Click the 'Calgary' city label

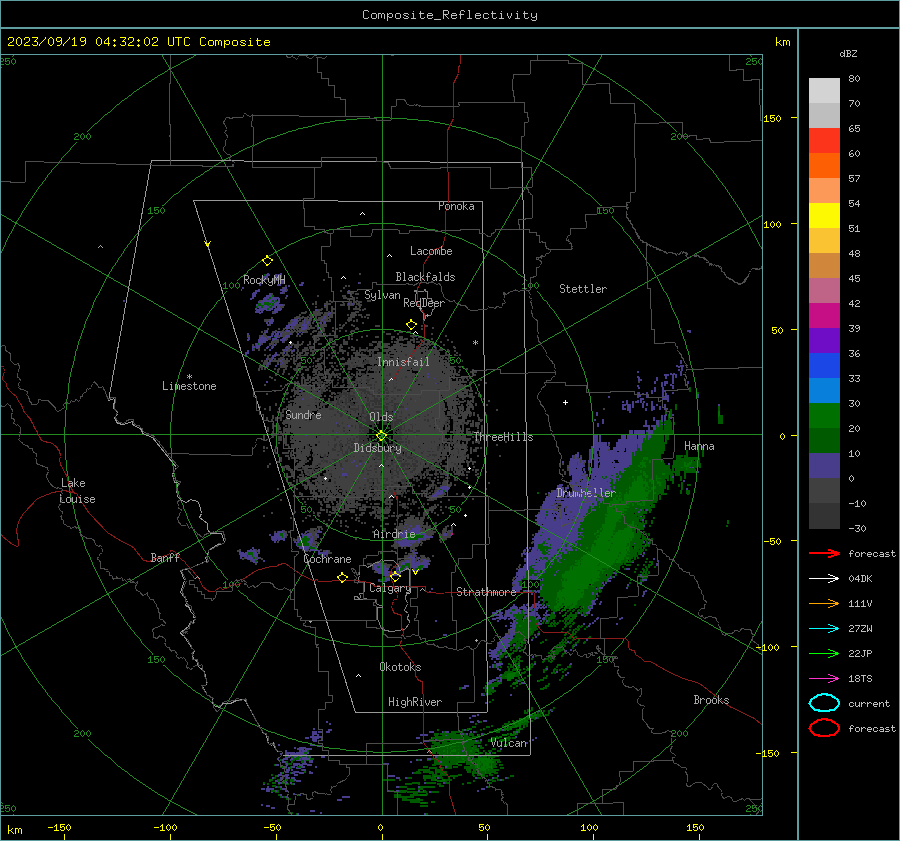point(390,588)
